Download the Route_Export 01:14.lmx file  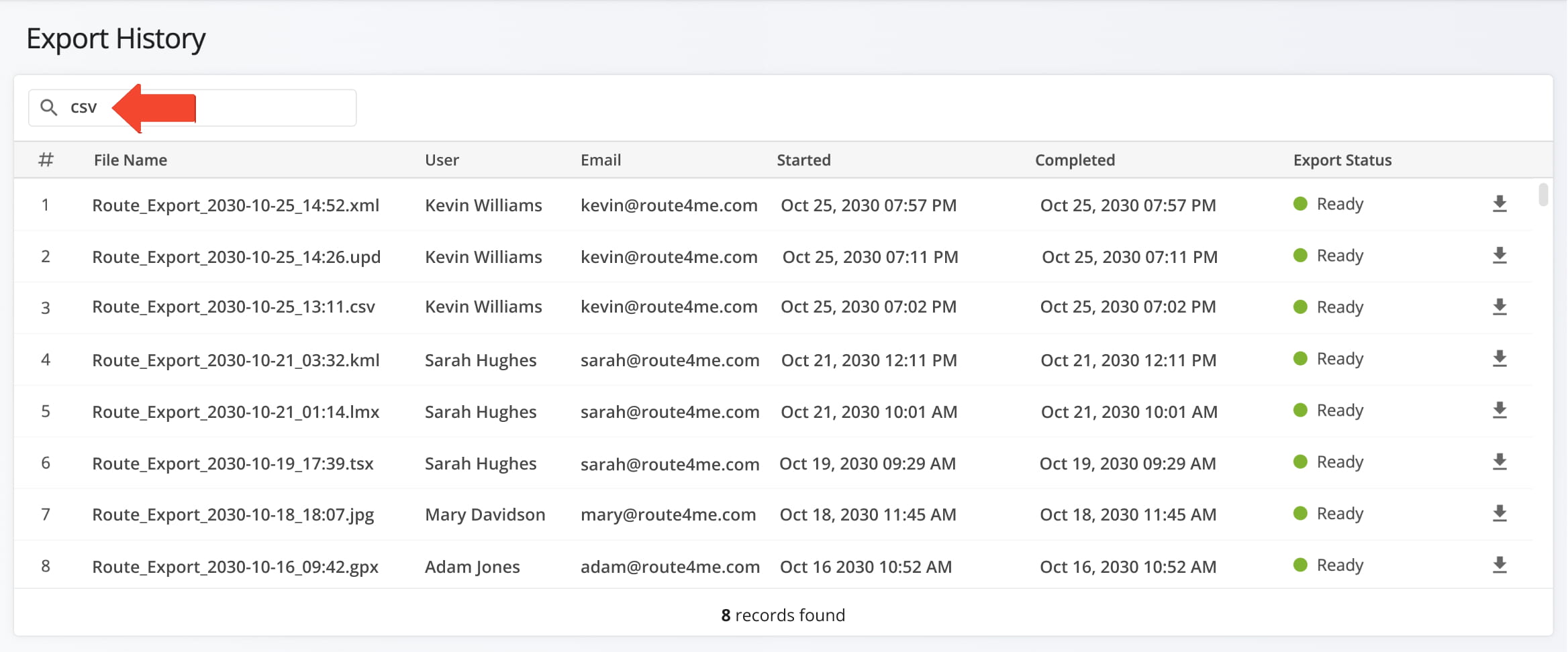pyautogui.click(x=1500, y=411)
